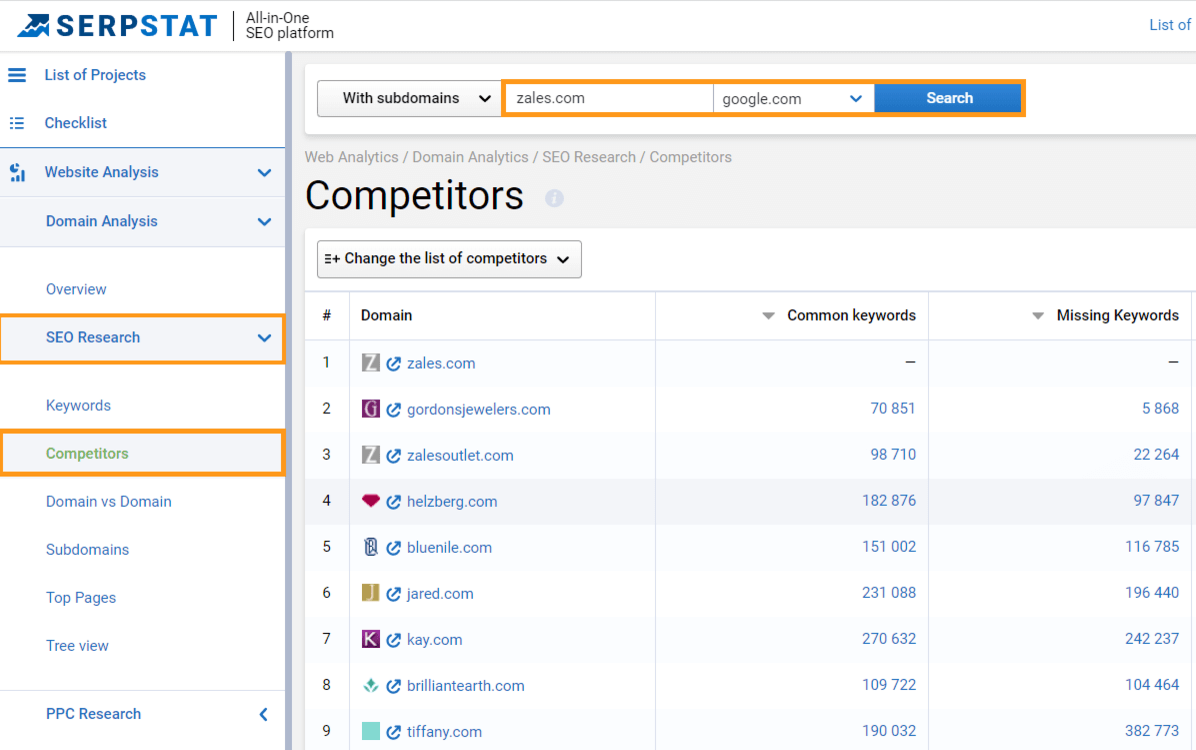Select Overview under Domain Analysis
The image size is (1196, 750).
[76, 289]
